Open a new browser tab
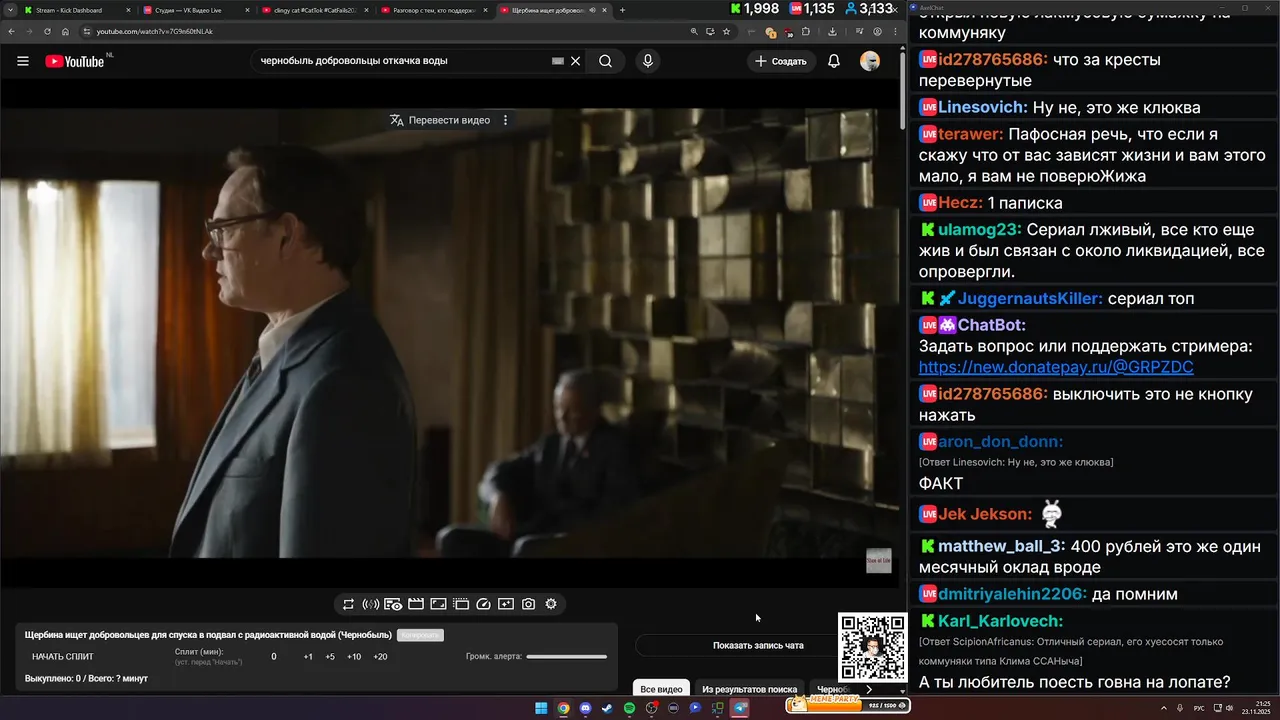The height and width of the screenshot is (720, 1280). tap(622, 10)
